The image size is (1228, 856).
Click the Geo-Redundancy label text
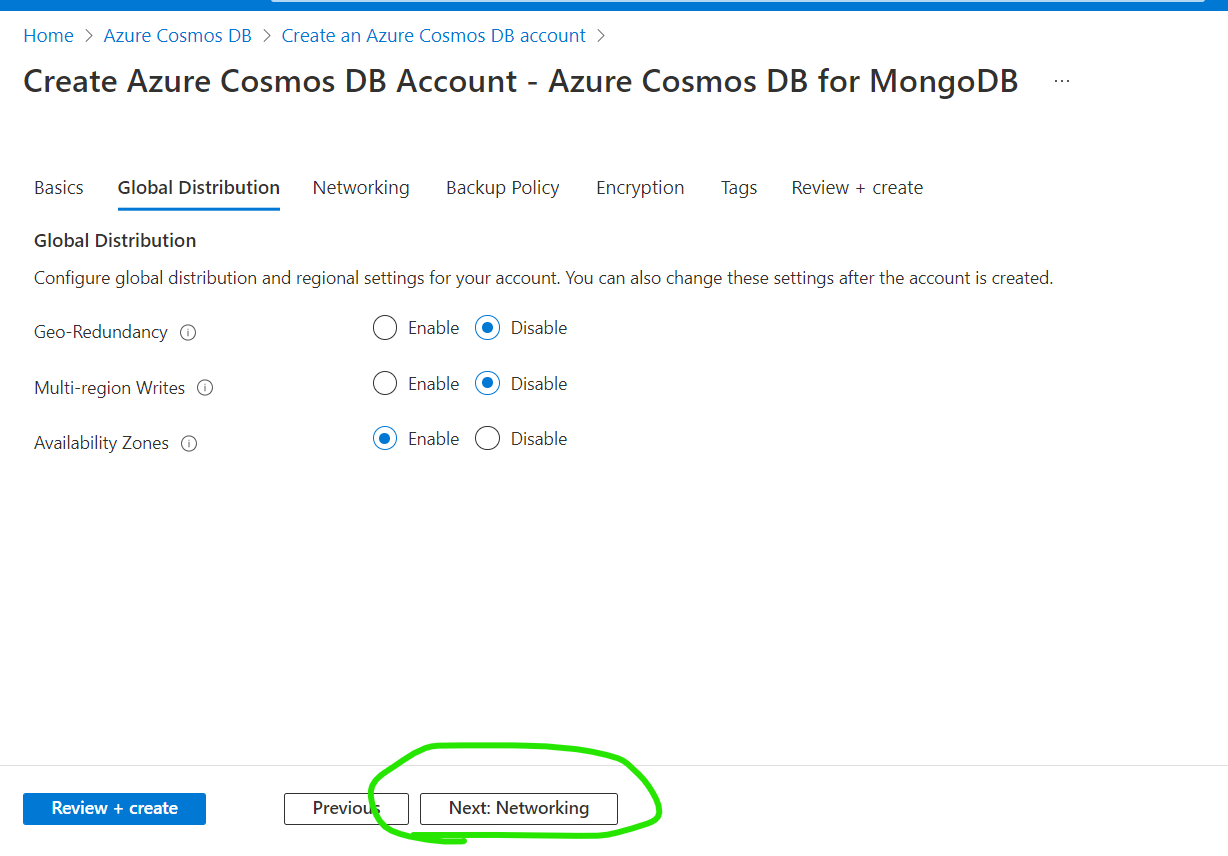[x=101, y=332]
